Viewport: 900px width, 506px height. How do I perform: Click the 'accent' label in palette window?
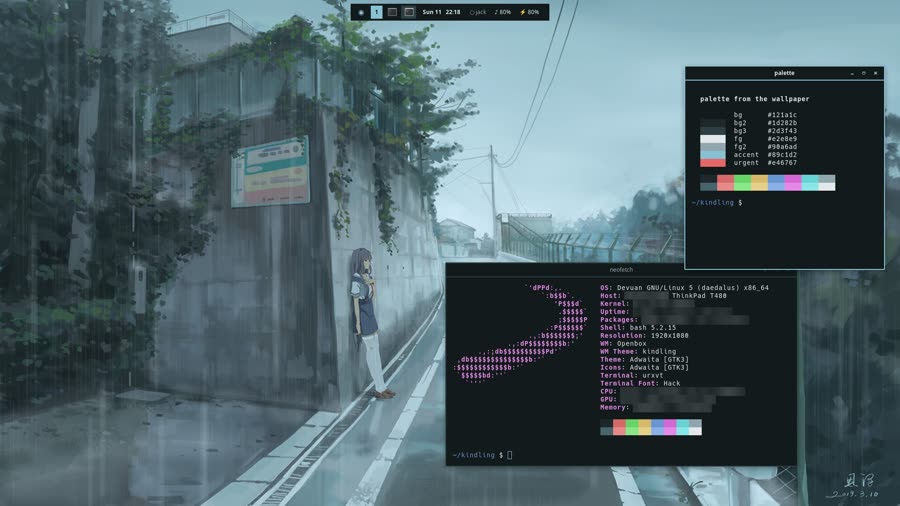click(746, 155)
